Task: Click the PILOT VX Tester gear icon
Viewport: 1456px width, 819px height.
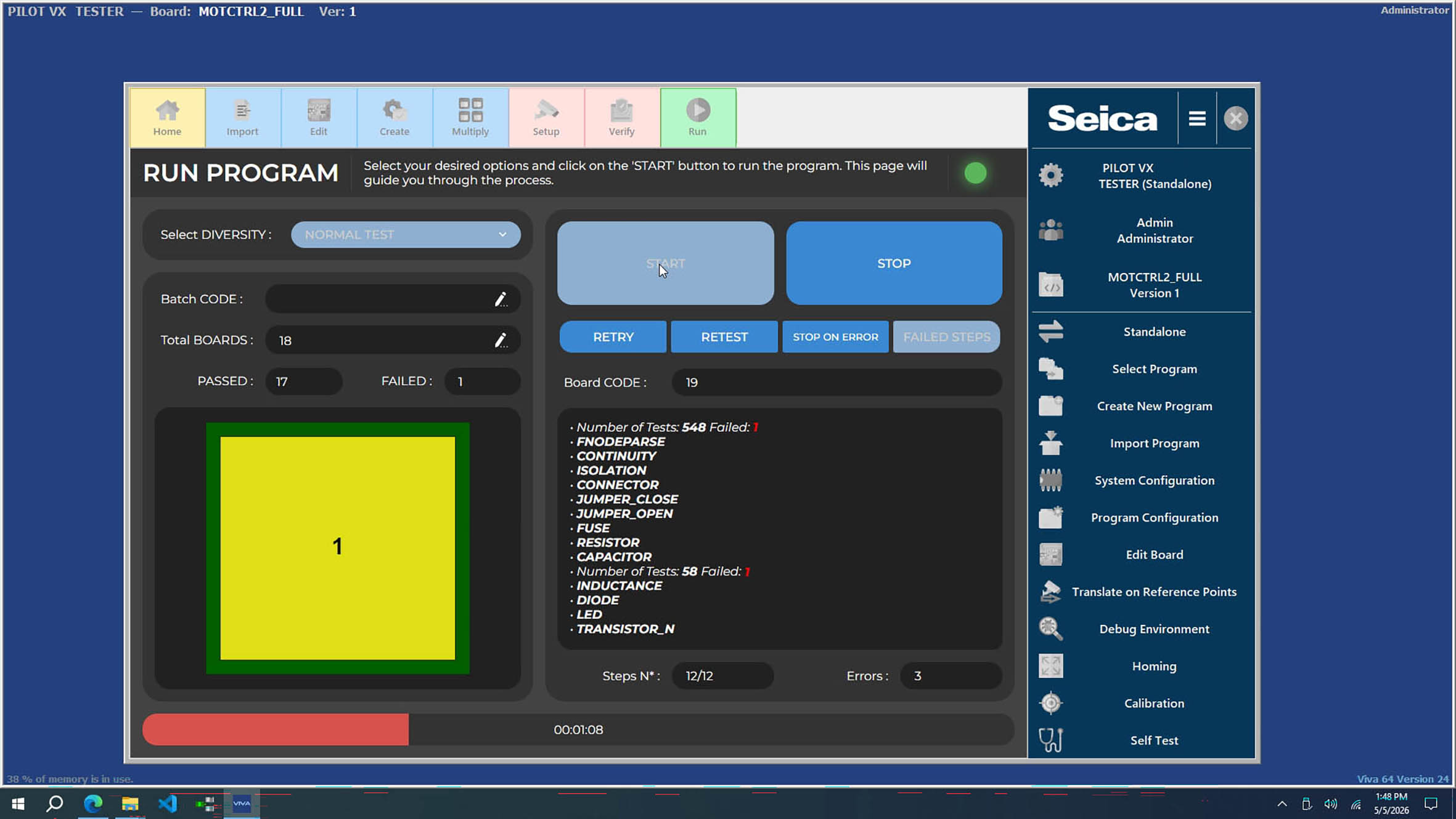Action: click(1050, 176)
